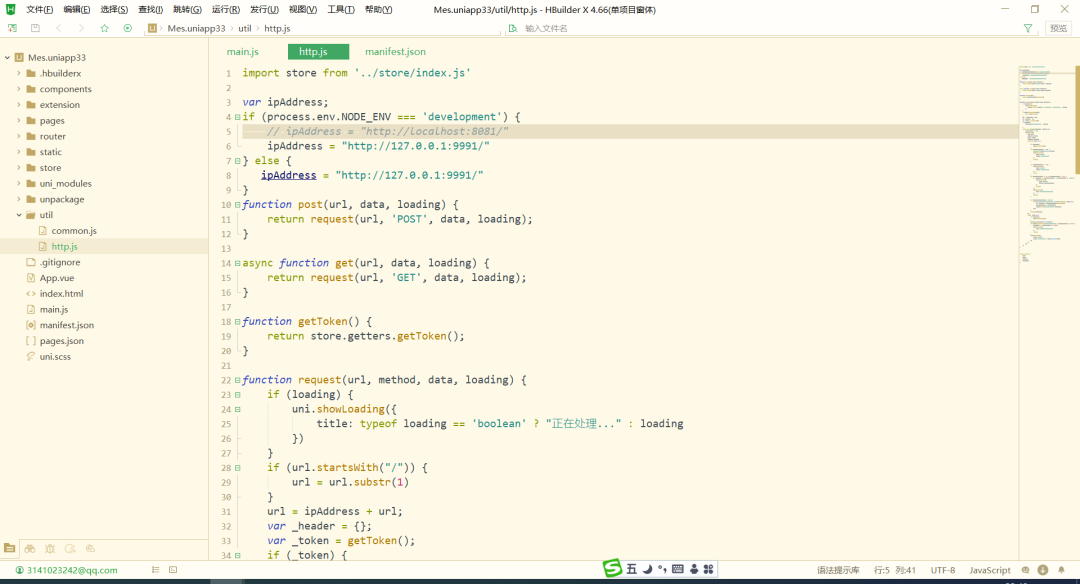Viewport: 1080px width, 584px height.
Task: Open the search binoculars panel icon
Action: pos(30,548)
